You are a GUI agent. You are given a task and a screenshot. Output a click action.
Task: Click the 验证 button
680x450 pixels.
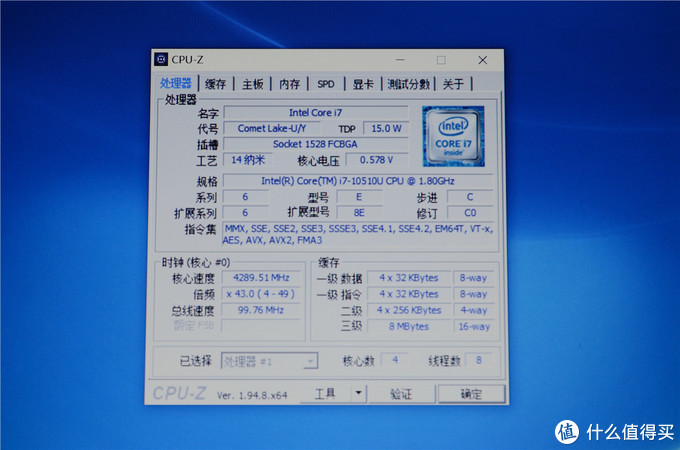click(401, 394)
